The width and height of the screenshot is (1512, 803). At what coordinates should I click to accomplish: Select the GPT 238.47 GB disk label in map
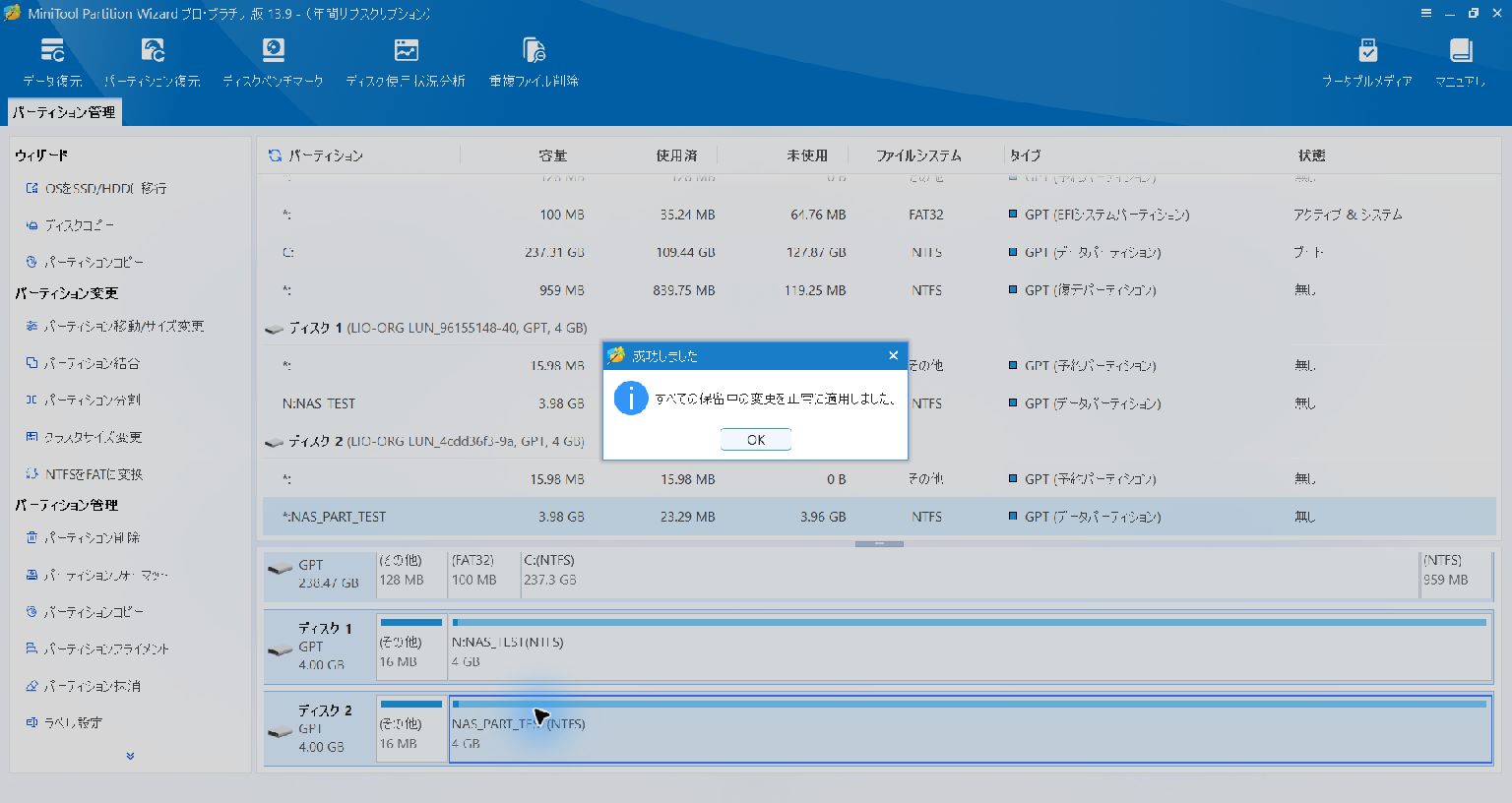pyautogui.click(x=320, y=575)
